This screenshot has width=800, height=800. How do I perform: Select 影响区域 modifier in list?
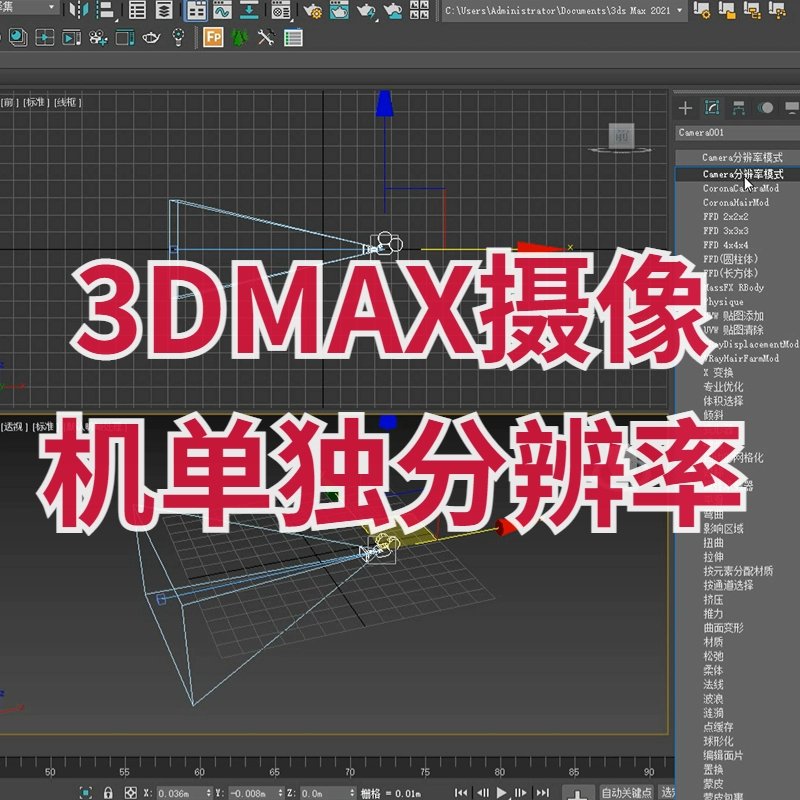pos(723,529)
